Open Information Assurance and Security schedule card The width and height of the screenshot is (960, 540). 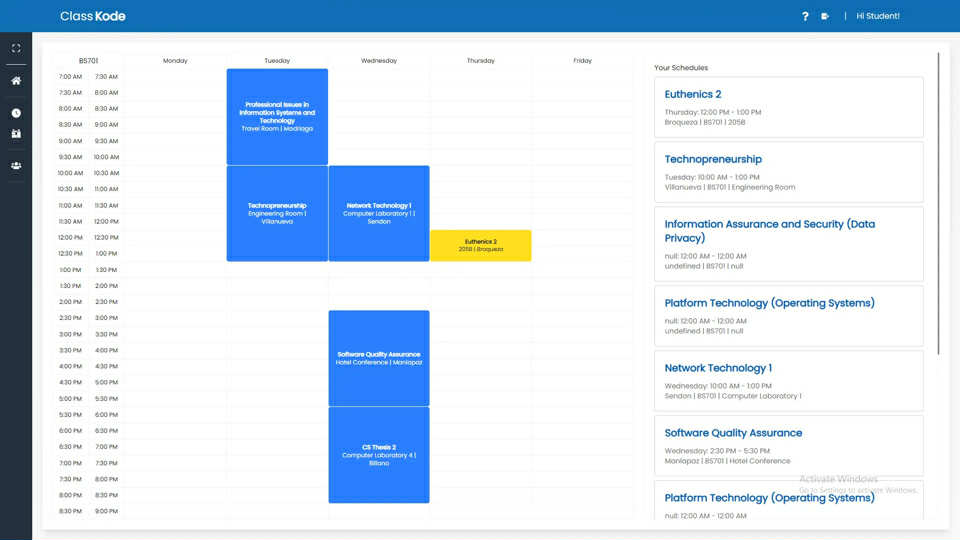click(x=788, y=243)
